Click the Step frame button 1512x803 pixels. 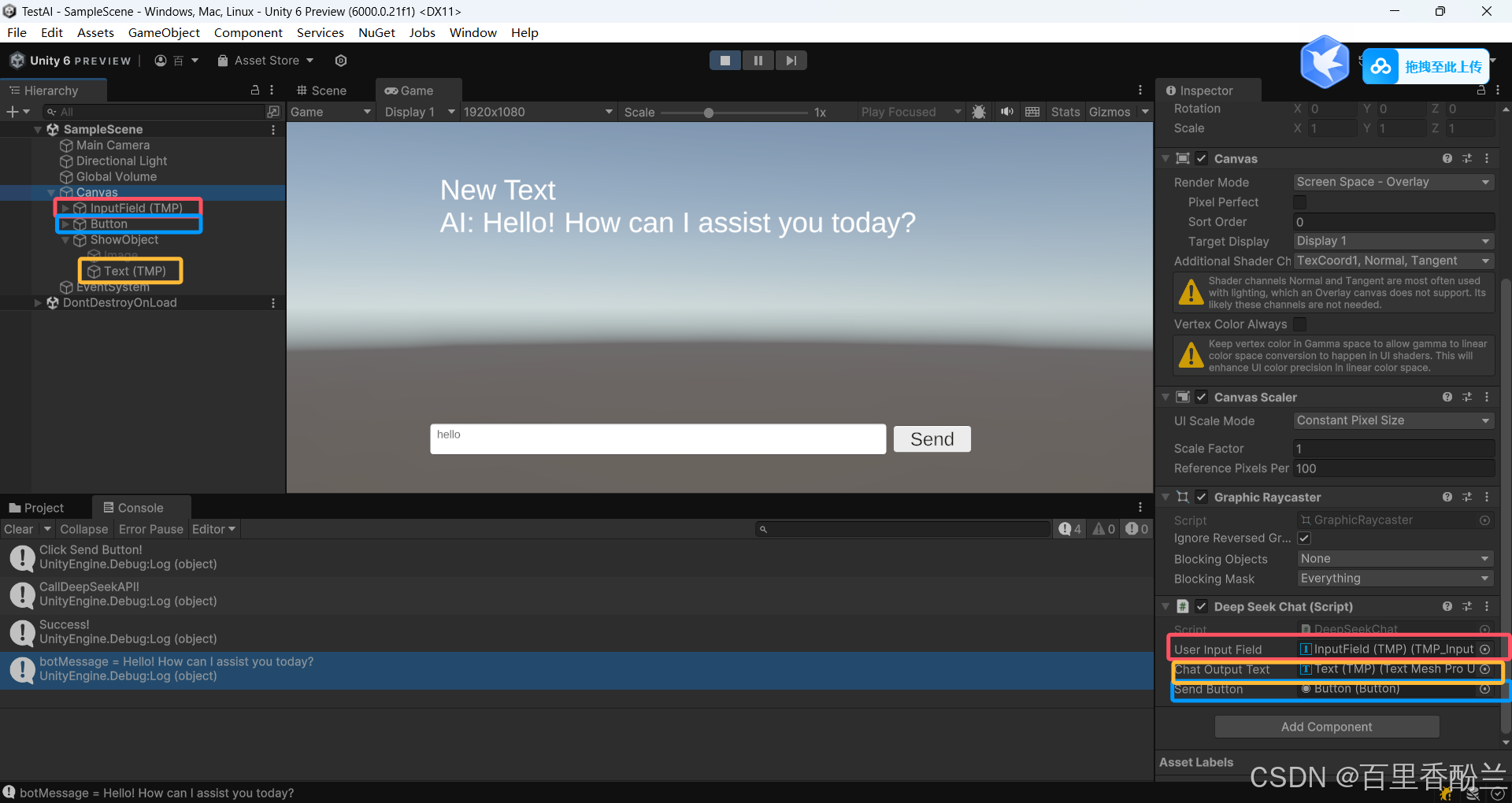point(791,61)
